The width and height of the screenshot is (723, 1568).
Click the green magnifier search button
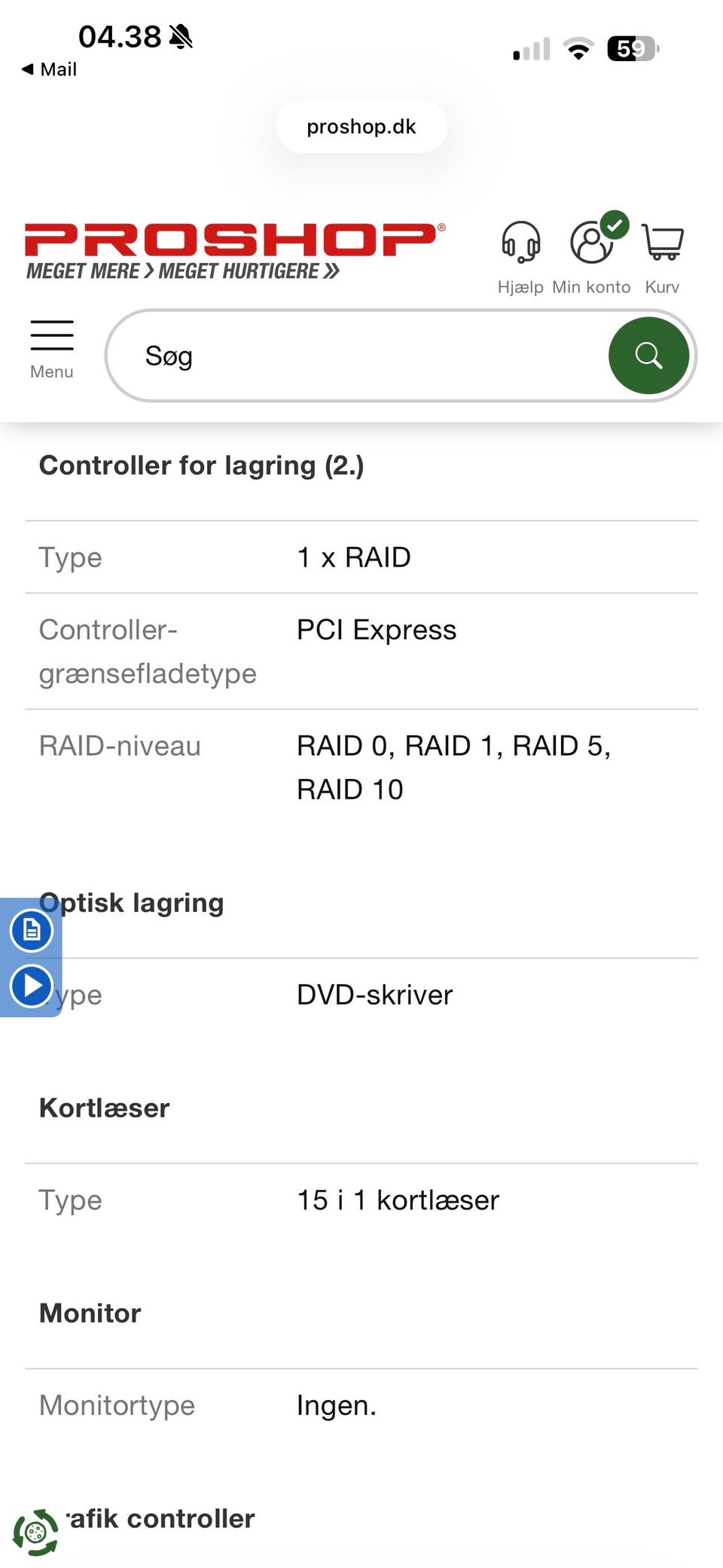tap(648, 356)
